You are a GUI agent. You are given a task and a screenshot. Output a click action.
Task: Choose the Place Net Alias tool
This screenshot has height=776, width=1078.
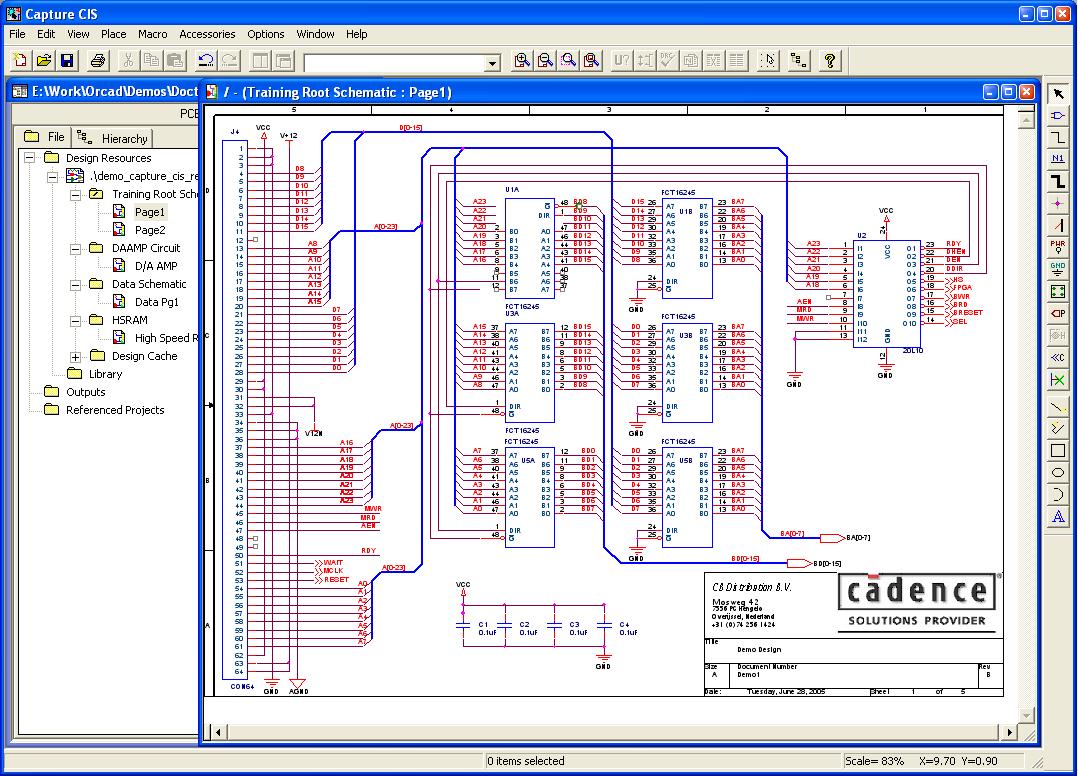(x=1058, y=157)
